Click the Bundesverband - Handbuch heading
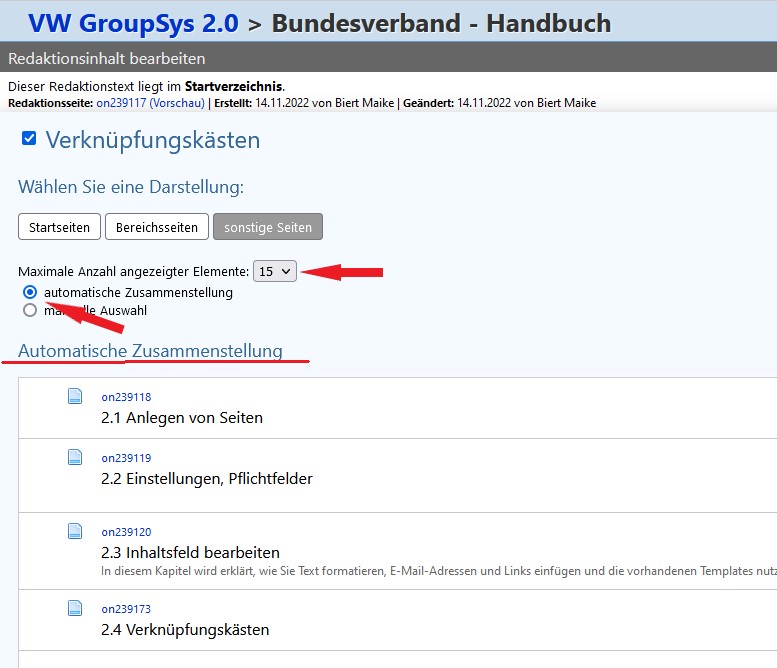This screenshot has width=777, height=668. pos(441,23)
